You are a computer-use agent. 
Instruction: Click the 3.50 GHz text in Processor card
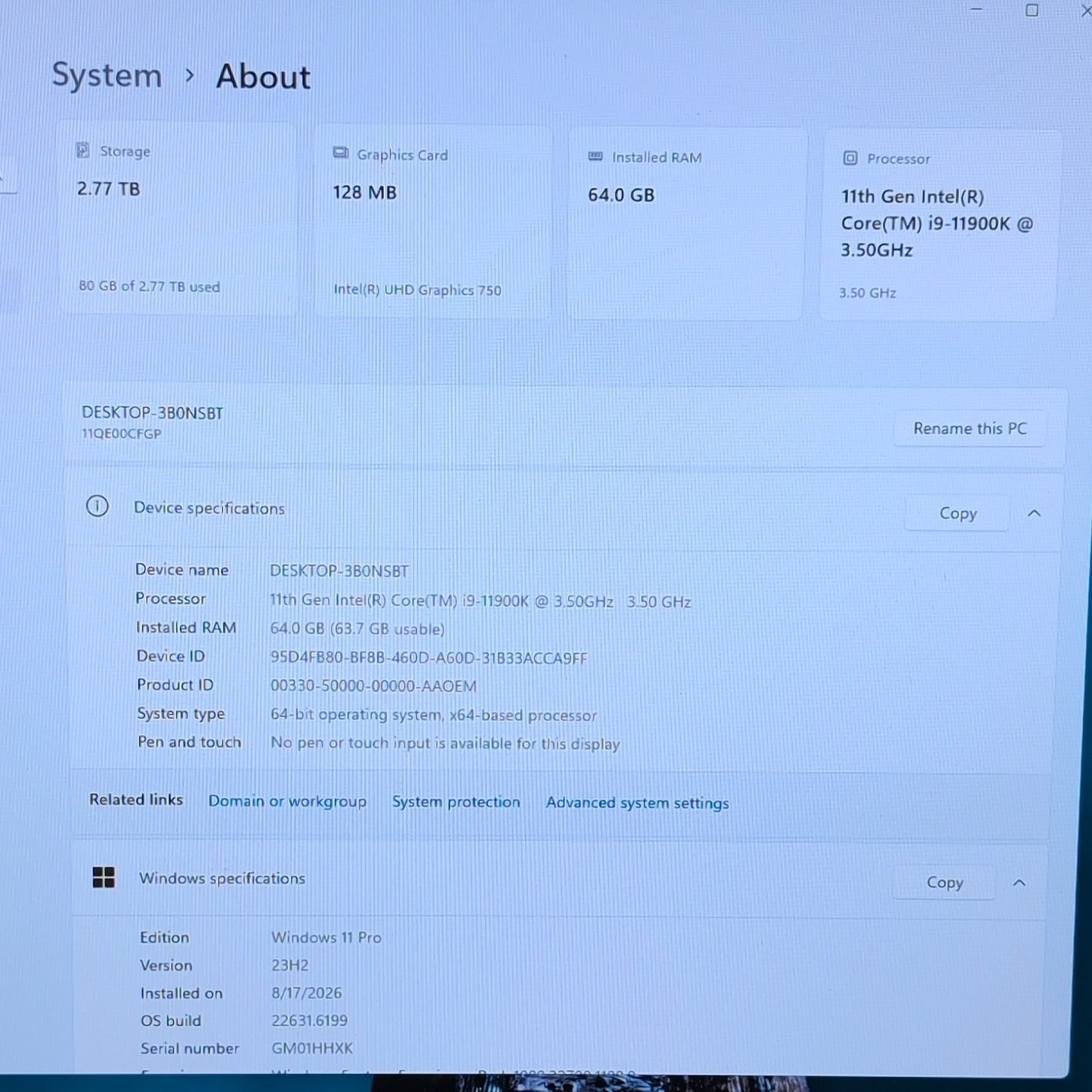click(x=868, y=292)
